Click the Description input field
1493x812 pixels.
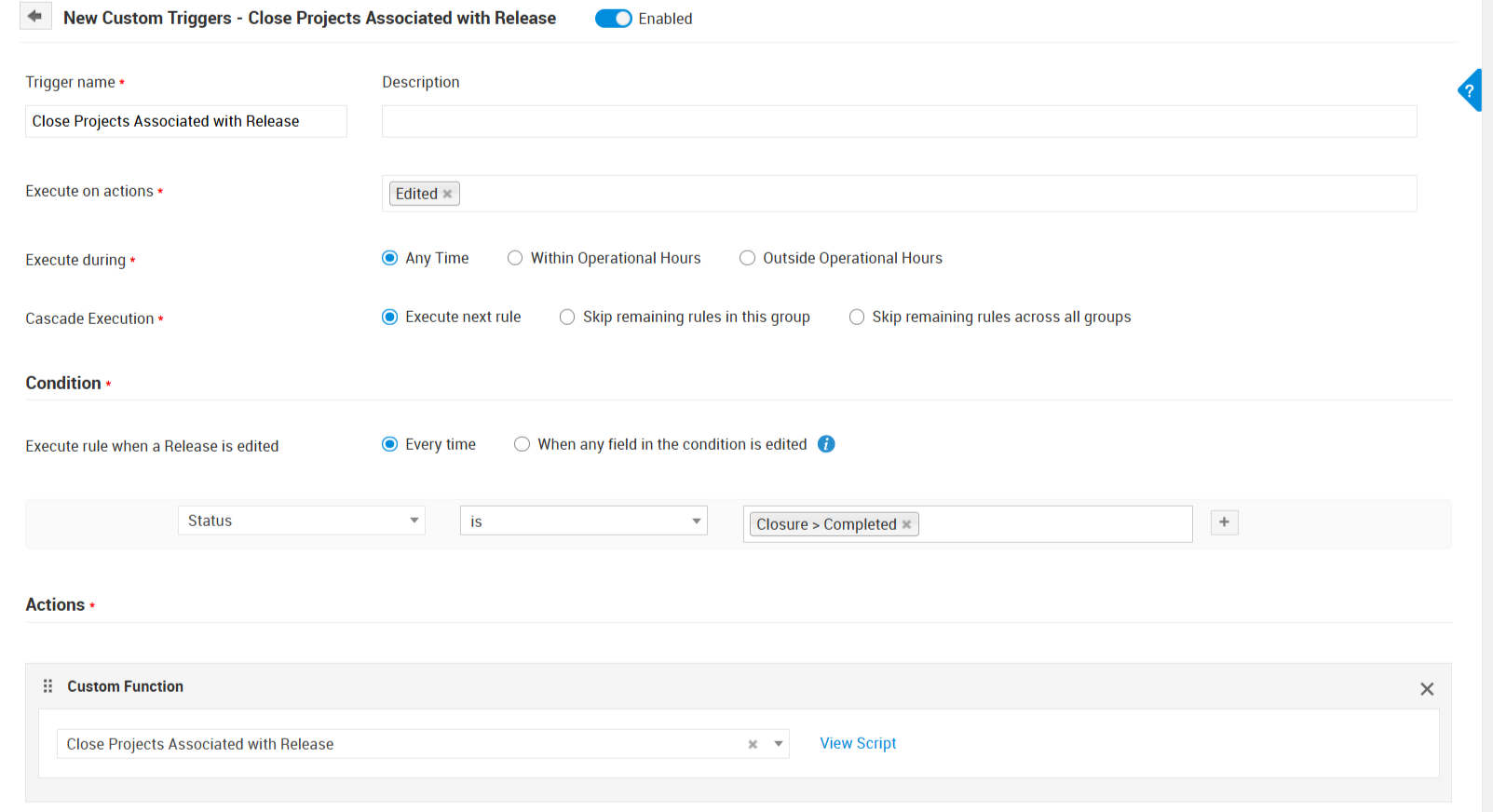click(x=899, y=121)
